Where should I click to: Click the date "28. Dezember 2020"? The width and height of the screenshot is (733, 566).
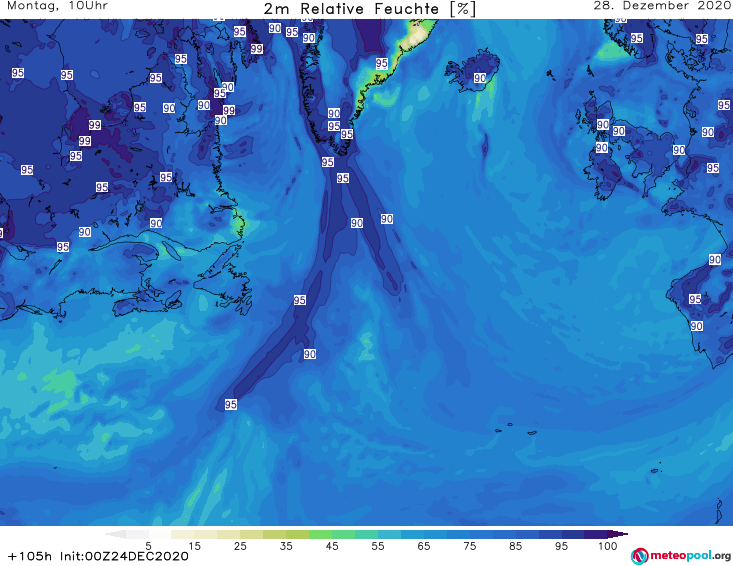click(x=662, y=6)
